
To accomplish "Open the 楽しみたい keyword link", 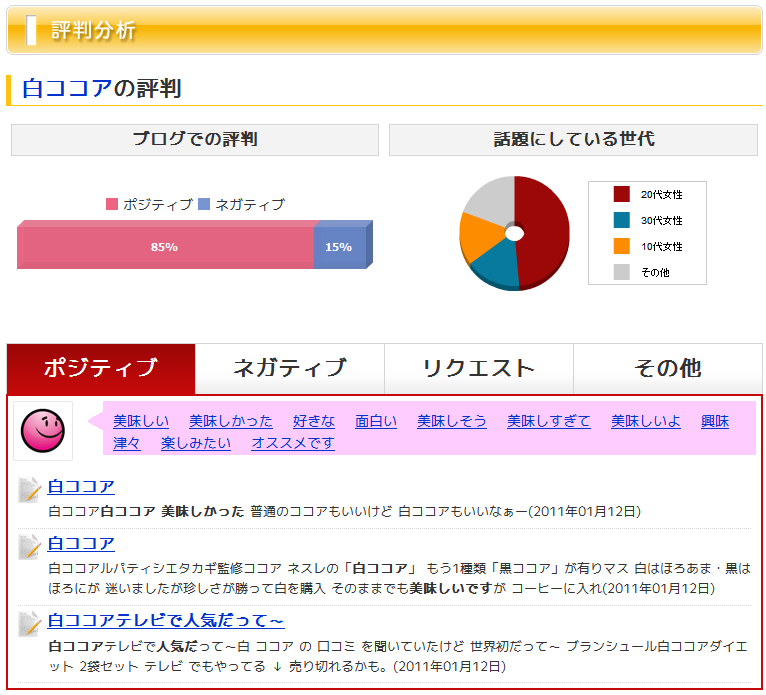I will pyautogui.click(x=196, y=443).
